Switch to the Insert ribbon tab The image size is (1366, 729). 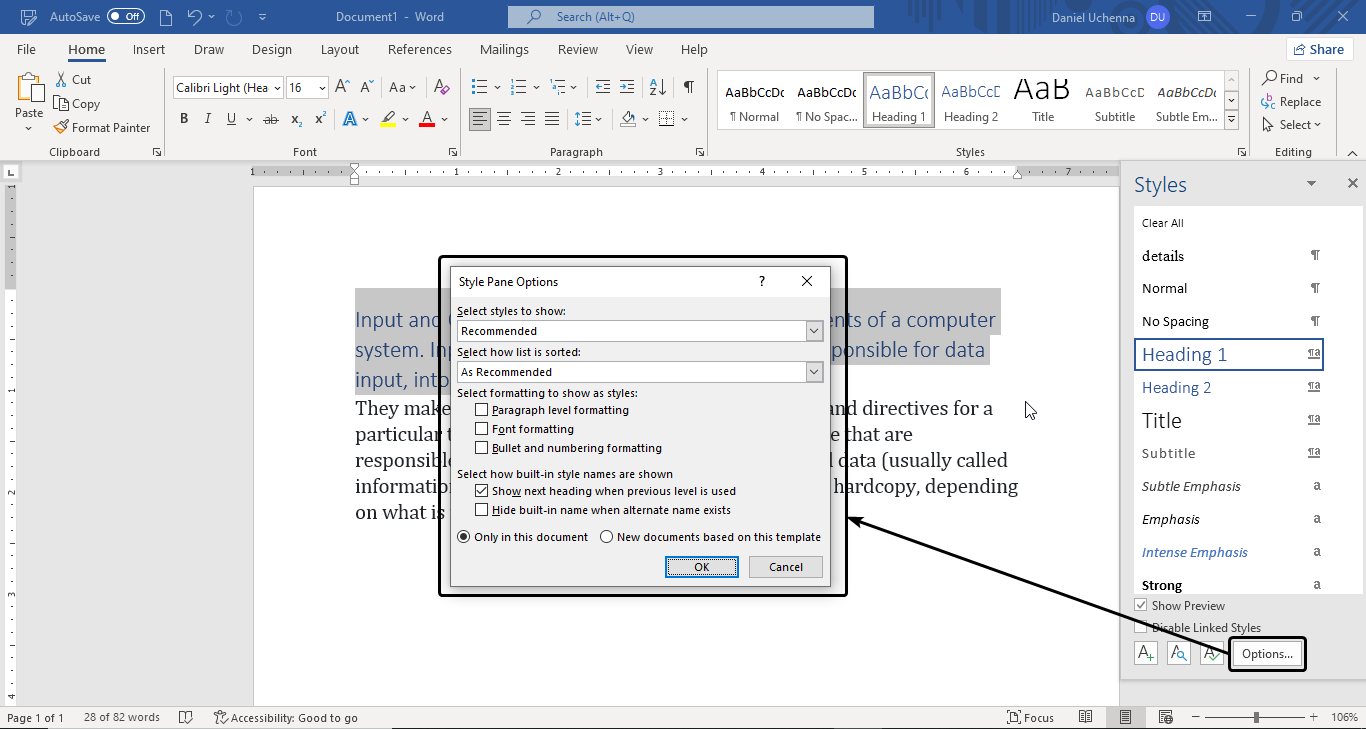[x=149, y=50]
